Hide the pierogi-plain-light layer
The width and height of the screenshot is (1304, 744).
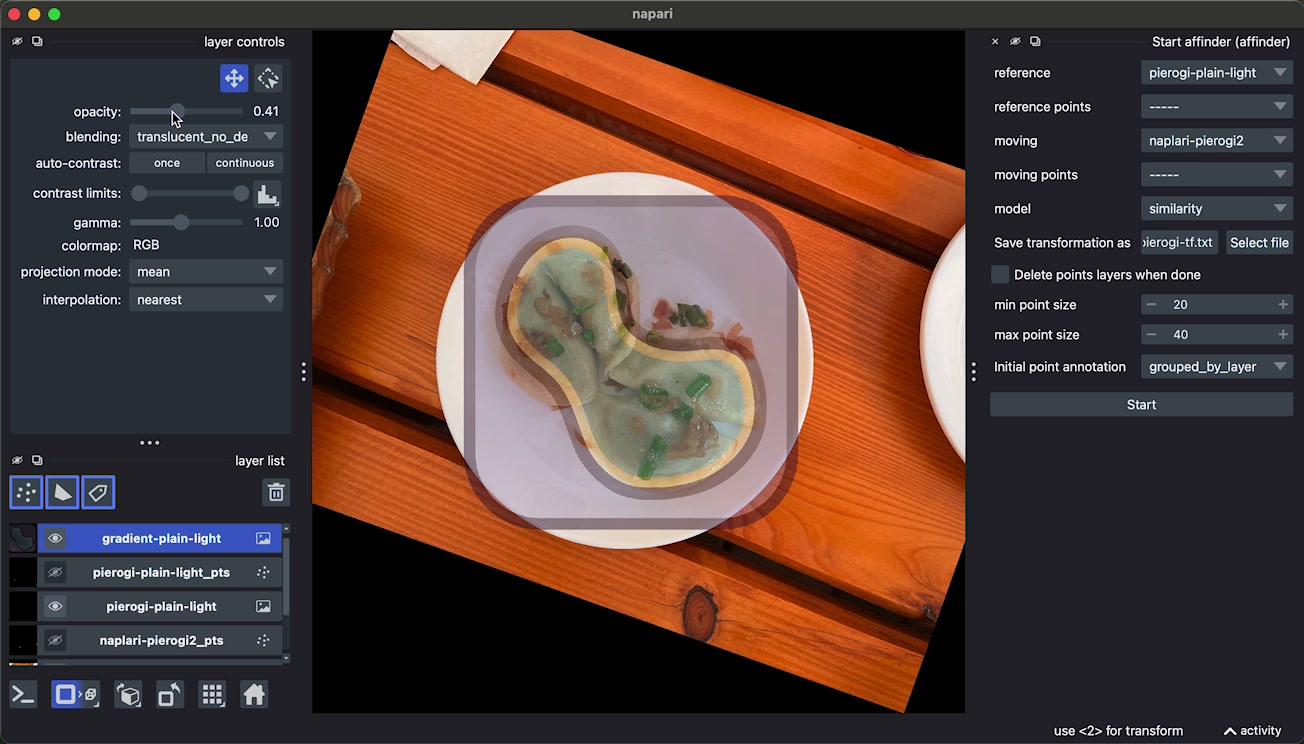55,606
